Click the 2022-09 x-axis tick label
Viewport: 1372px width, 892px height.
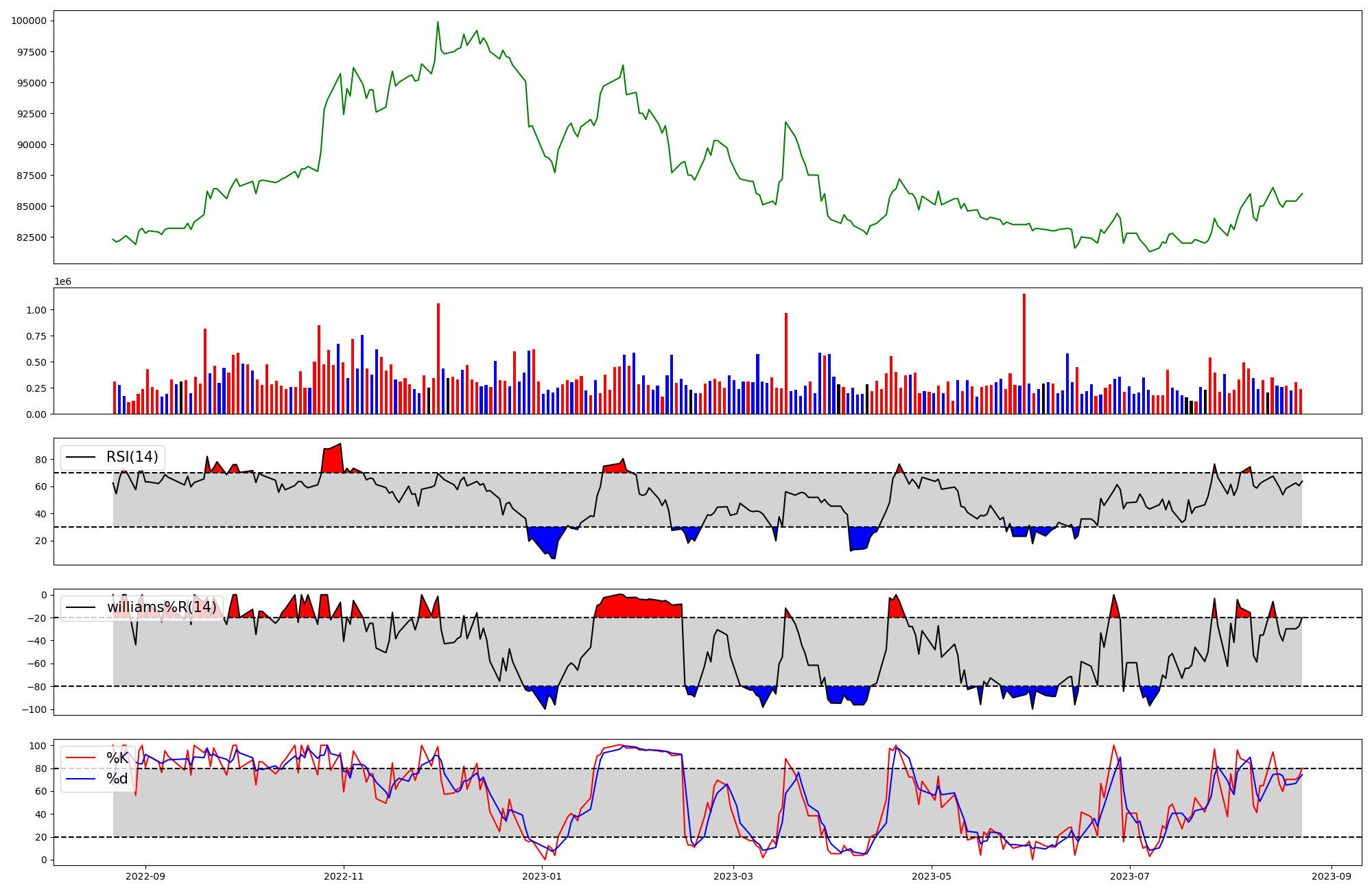click(x=145, y=876)
